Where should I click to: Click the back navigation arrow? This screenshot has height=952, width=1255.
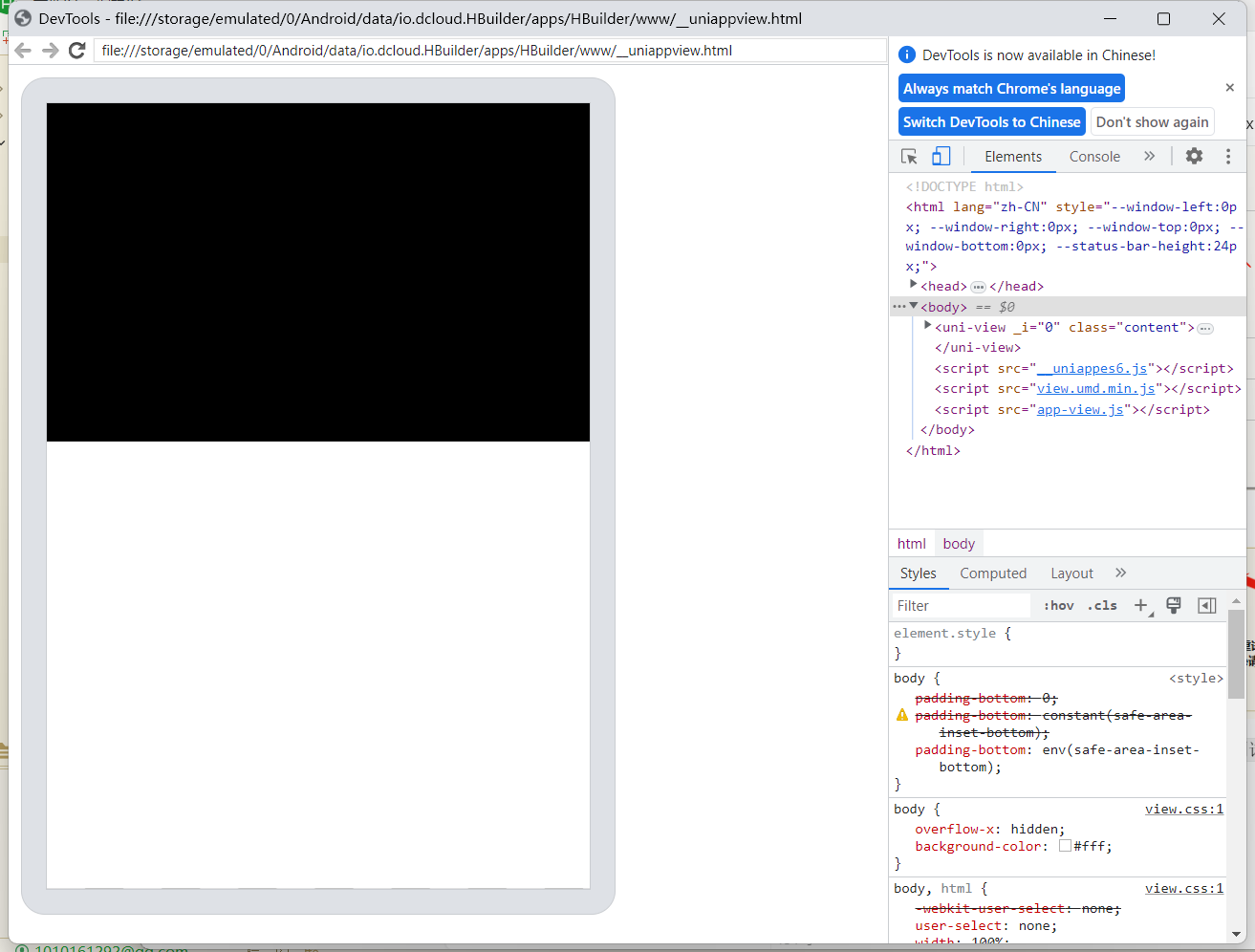tap(23, 51)
